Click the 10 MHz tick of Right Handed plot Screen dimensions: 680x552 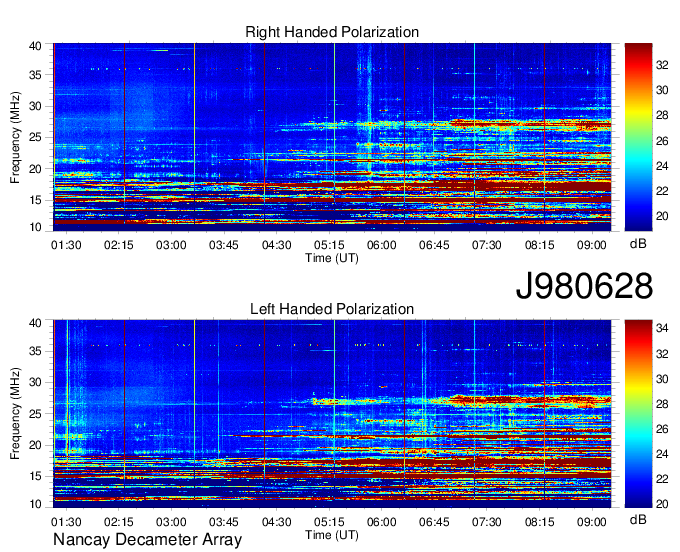tap(35, 227)
